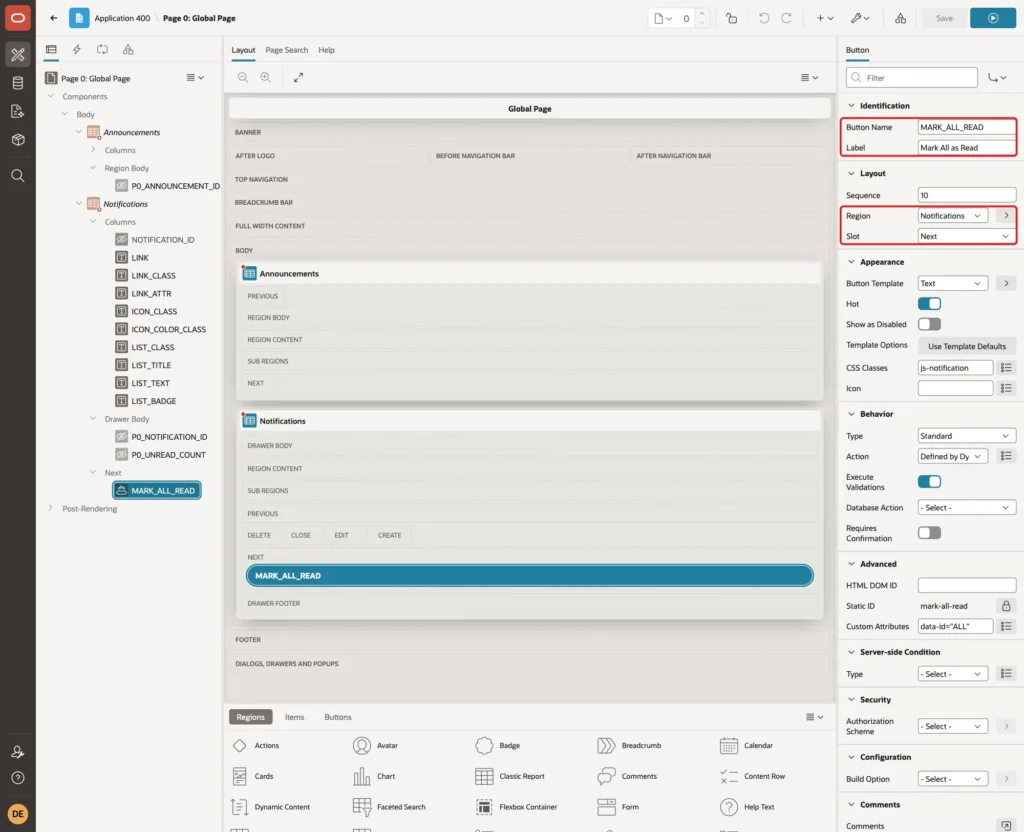1024x832 pixels.
Task: Expand the layout pane to full size
Action: tap(298, 77)
